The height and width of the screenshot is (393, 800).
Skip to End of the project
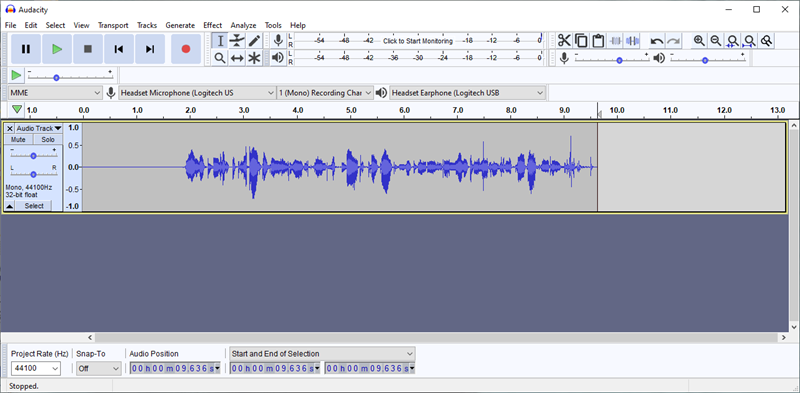point(150,49)
